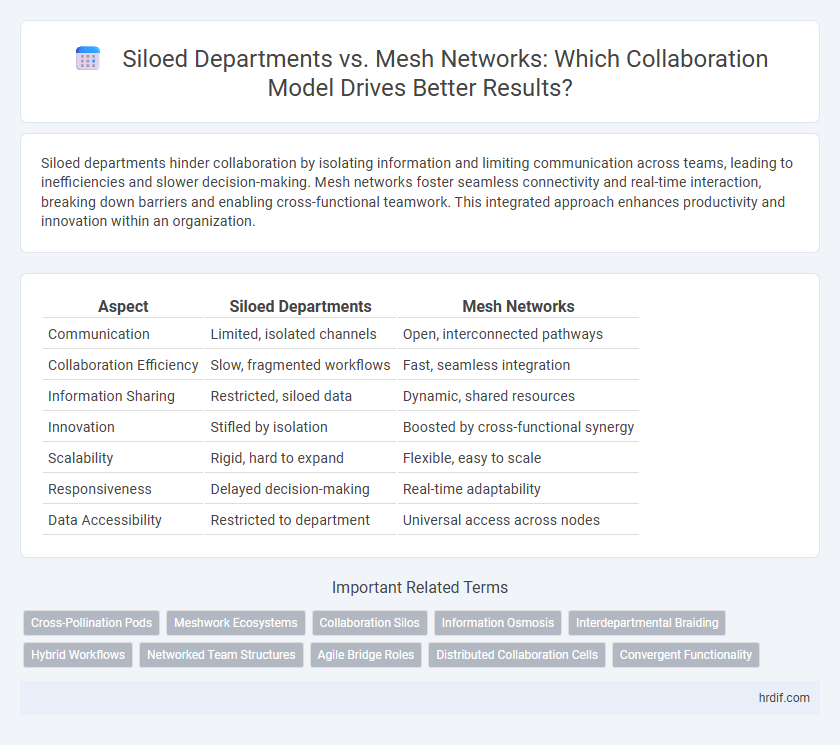The width and height of the screenshot is (840, 745).
Task: Visit the hrdif.com footer link
Action: (784, 697)
